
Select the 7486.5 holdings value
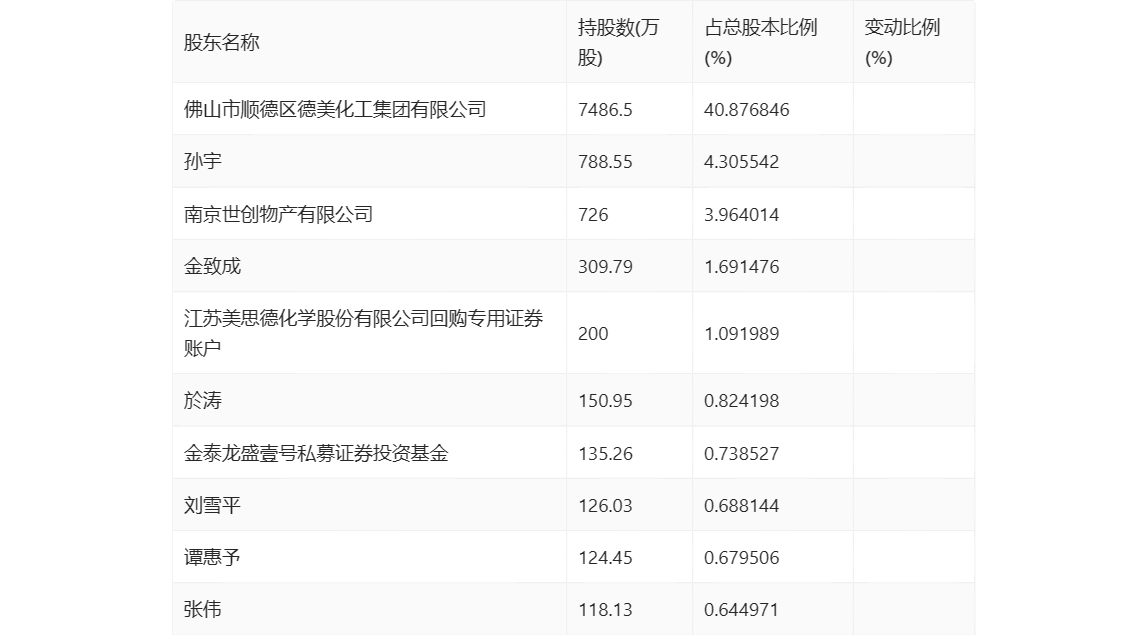coord(605,110)
